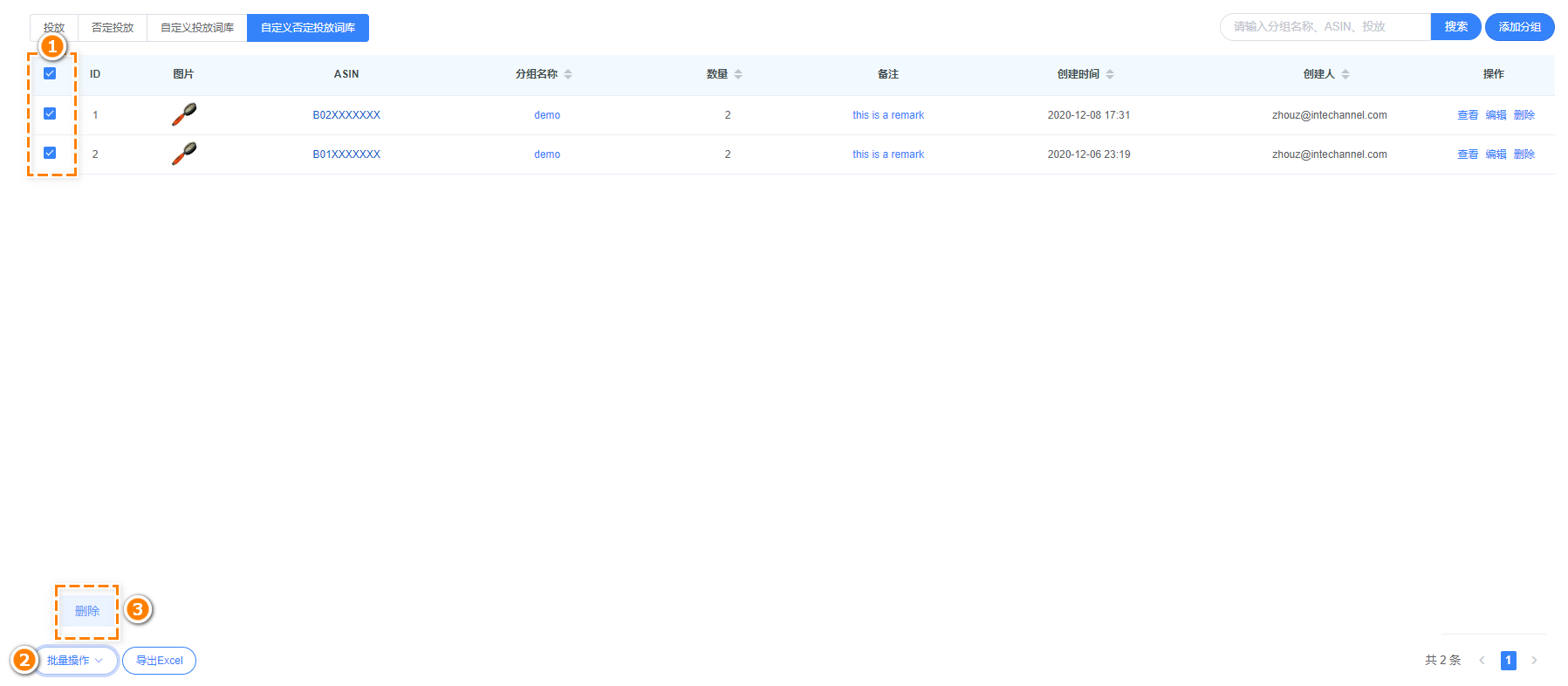Select the 自定义否定投放词库 tab

(308, 28)
